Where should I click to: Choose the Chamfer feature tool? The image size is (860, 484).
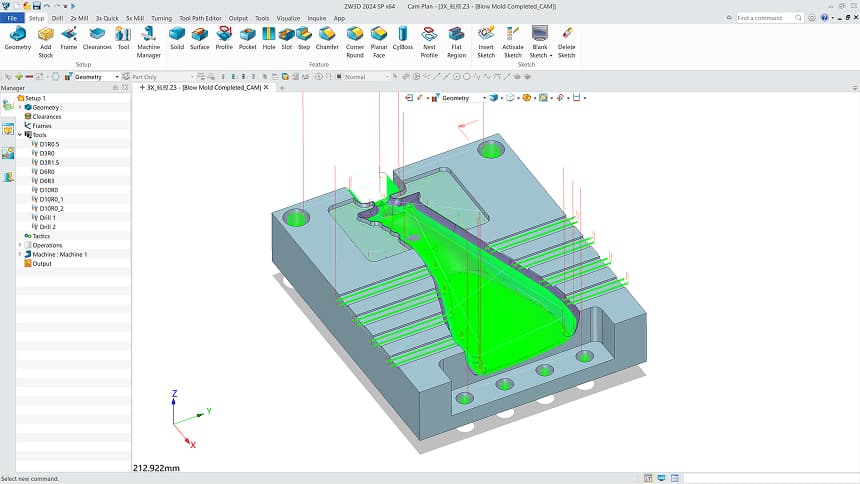[327, 38]
